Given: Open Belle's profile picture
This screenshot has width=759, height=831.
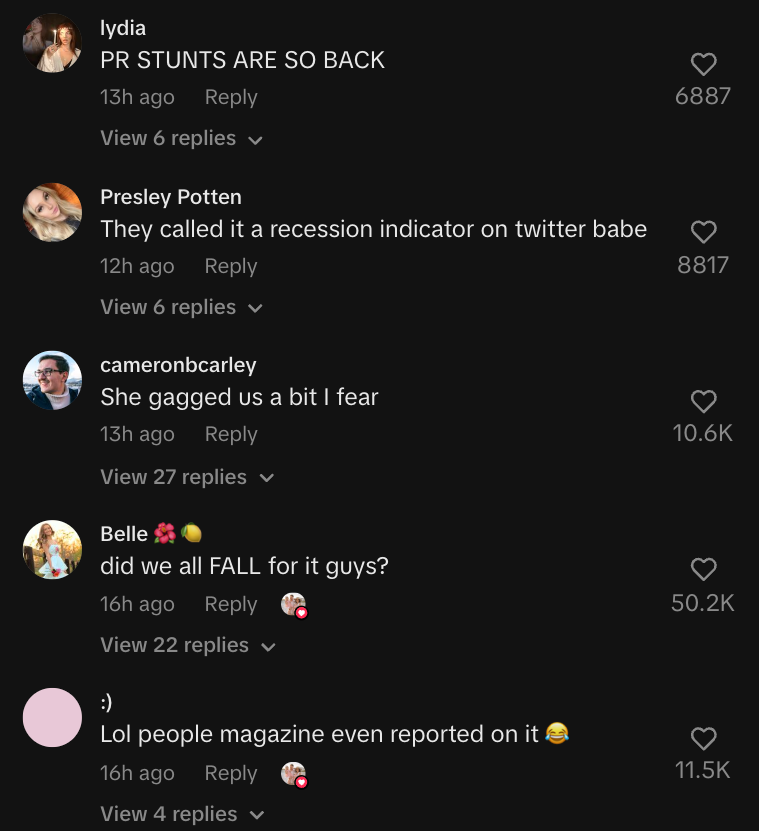Looking at the screenshot, I should coord(52,549).
